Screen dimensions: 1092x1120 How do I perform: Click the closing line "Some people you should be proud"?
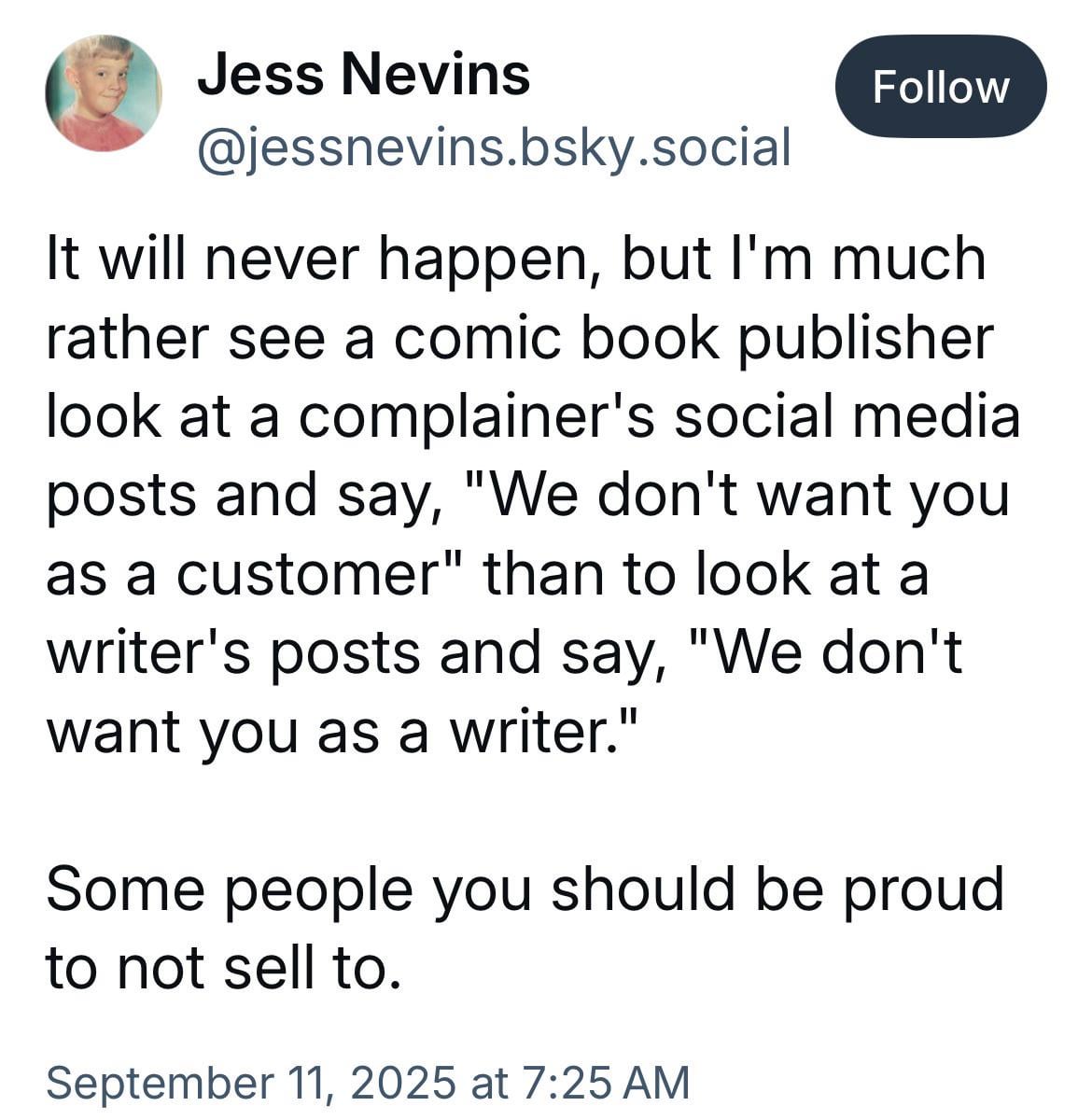pyautogui.click(x=525, y=889)
